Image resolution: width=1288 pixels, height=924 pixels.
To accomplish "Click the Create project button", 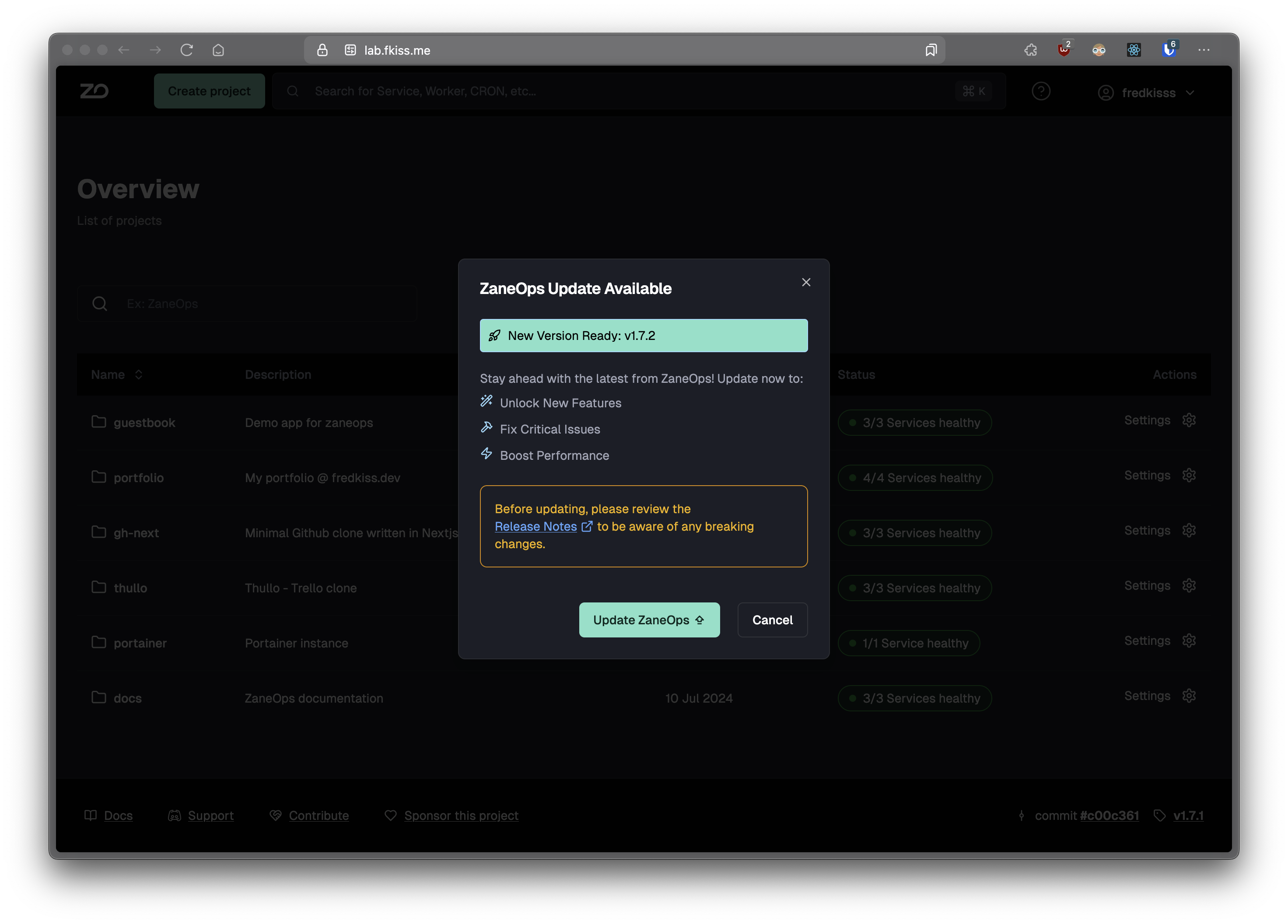I will 209,91.
